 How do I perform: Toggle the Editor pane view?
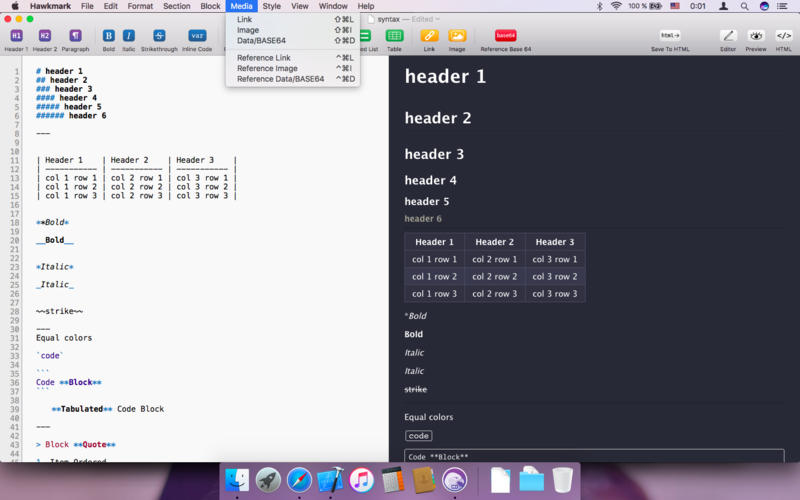728,36
